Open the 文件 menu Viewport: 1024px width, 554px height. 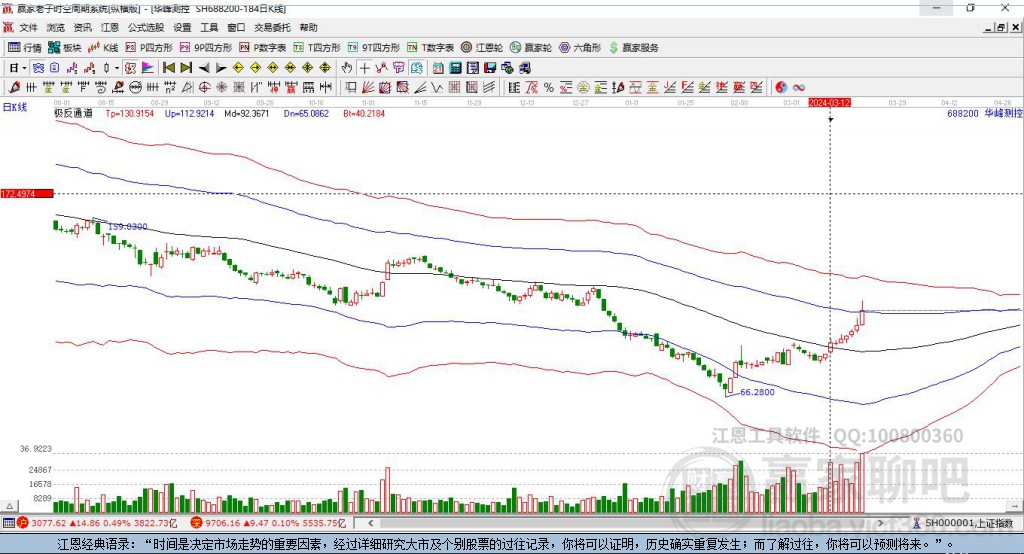[x=28, y=27]
